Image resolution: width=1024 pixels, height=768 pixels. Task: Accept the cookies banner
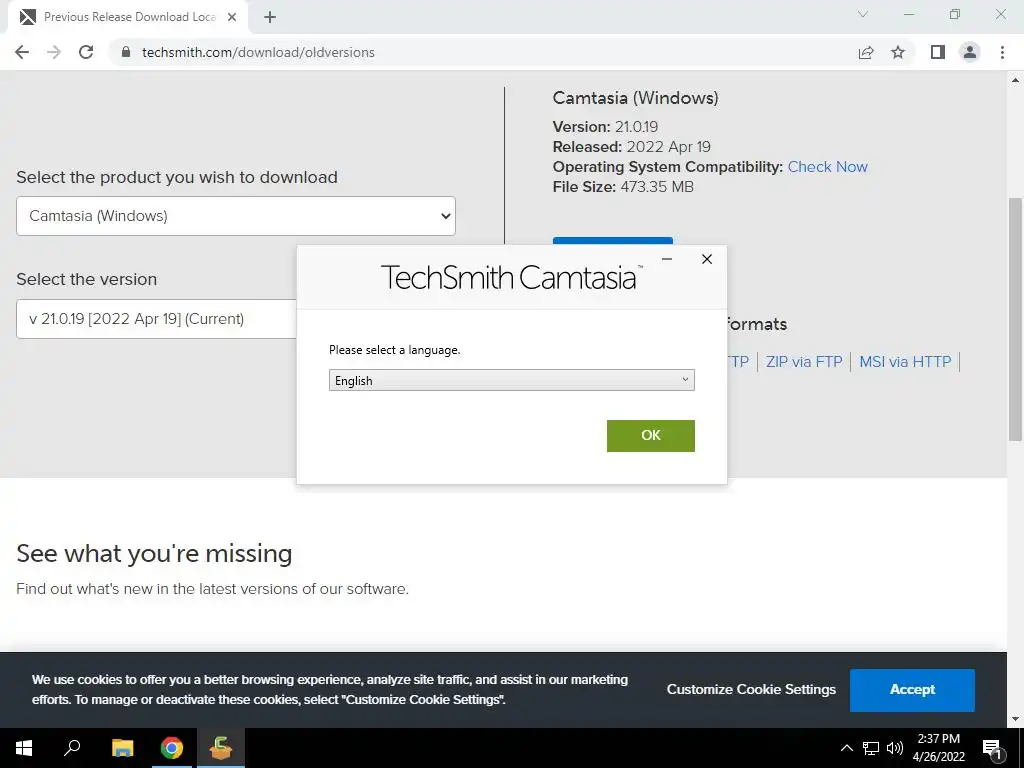[x=912, y=690]
